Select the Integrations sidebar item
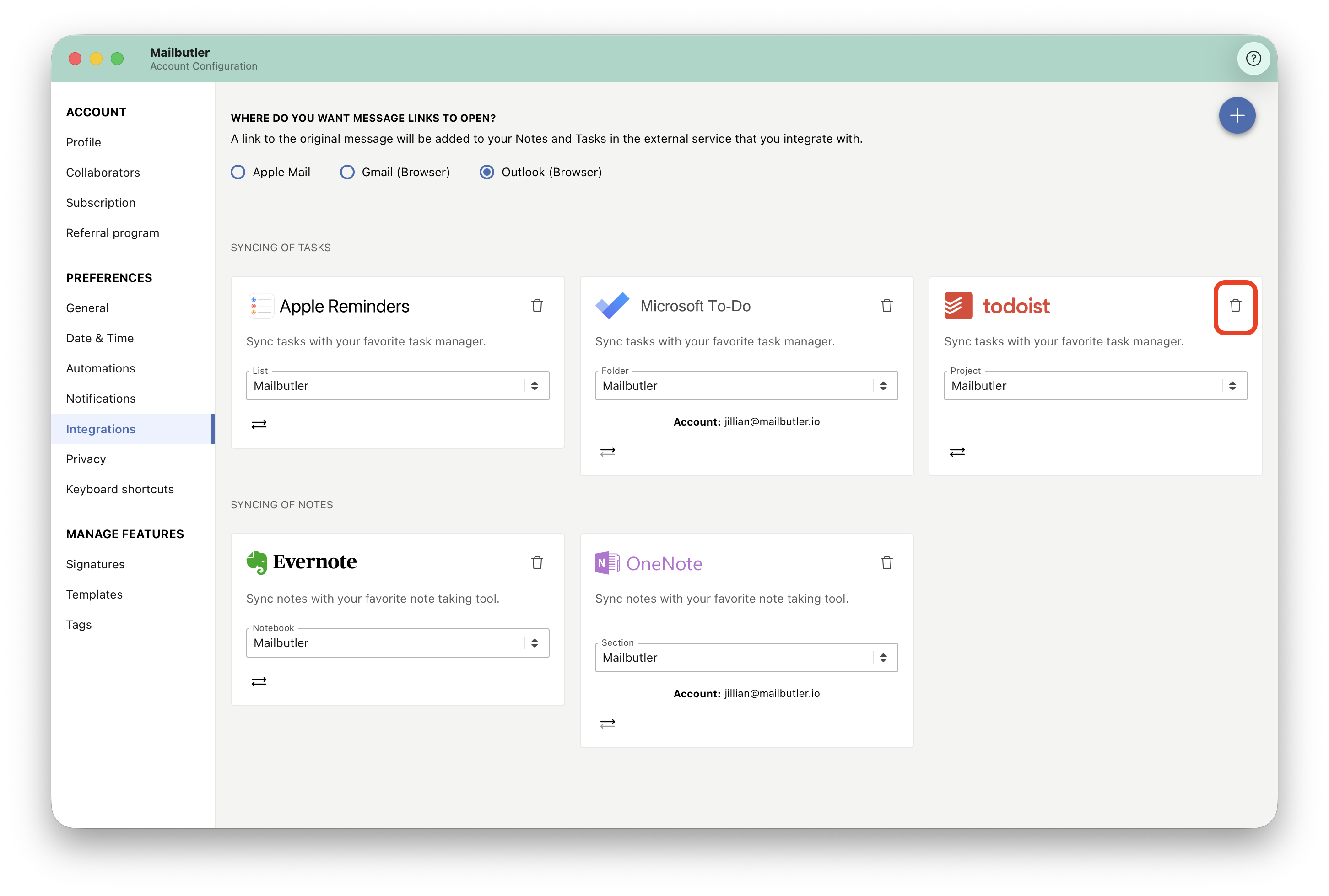Viewport: 1329px width, 896px height. click(x=133, y=429)
